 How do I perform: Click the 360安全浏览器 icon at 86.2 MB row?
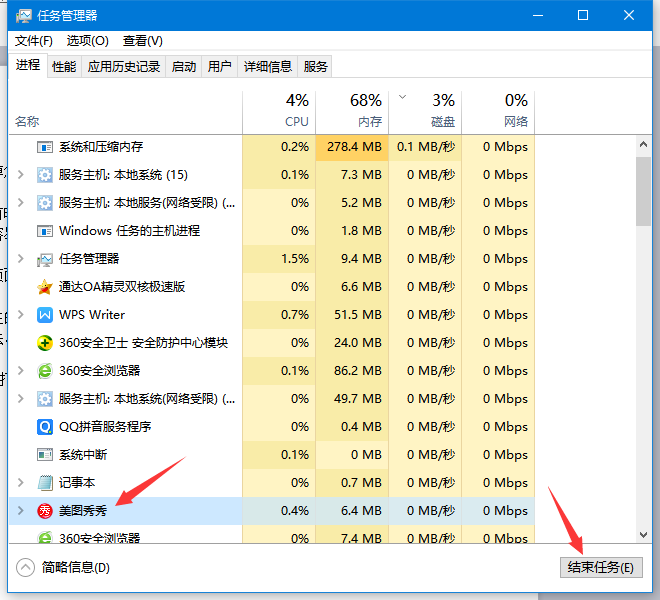coord(45,371)
